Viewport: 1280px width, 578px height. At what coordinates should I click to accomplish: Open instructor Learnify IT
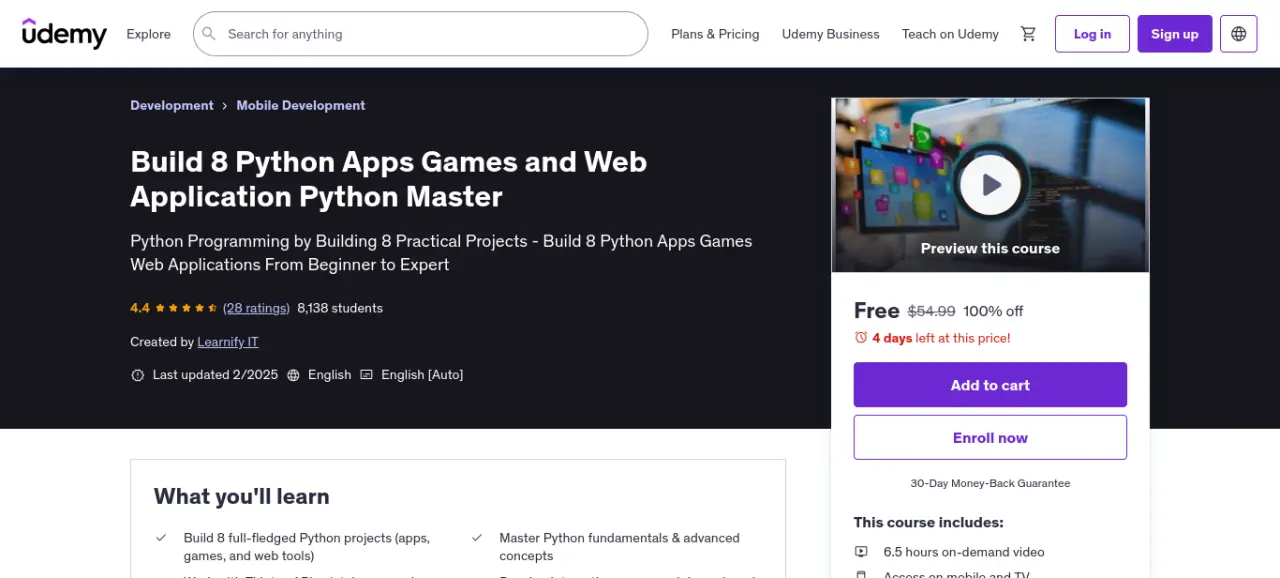click(228, 342)
